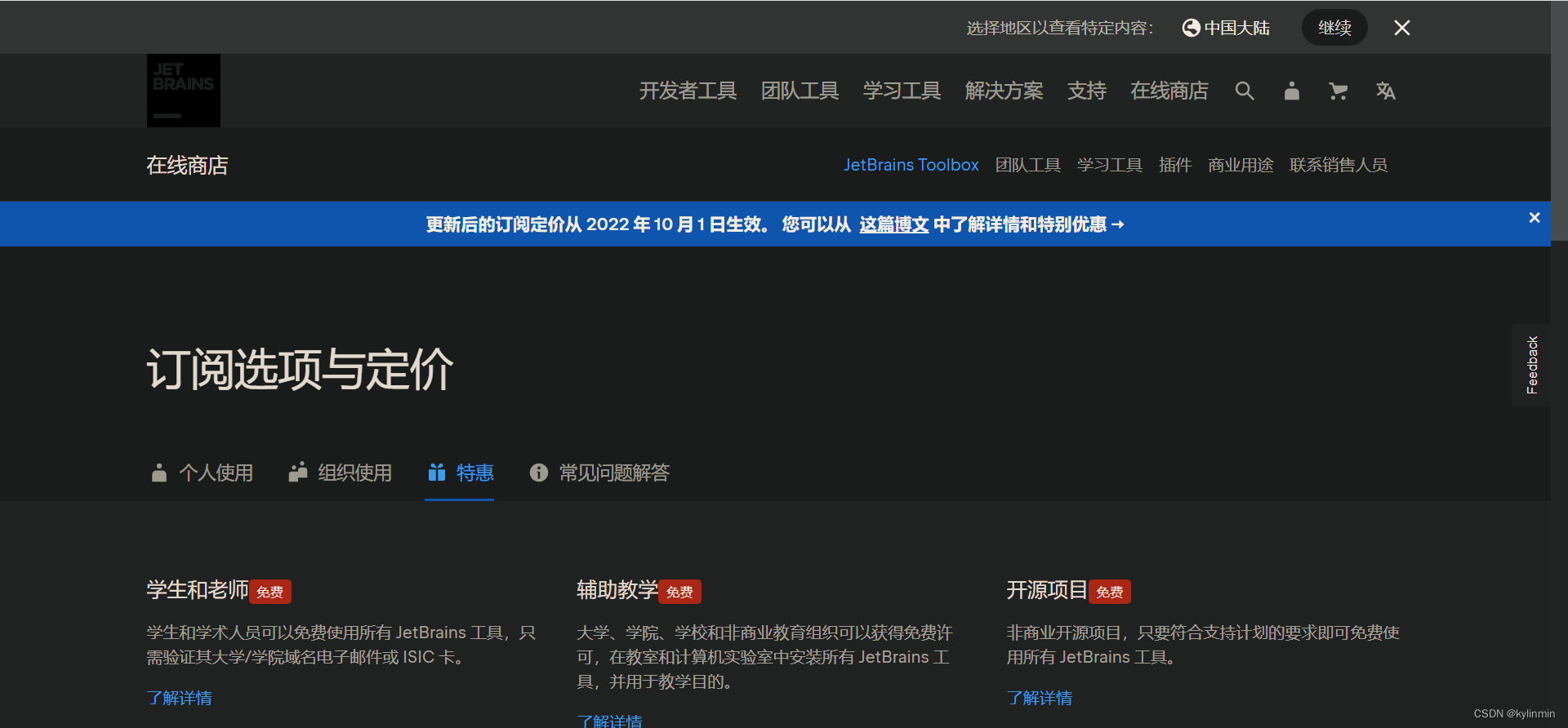Open the account profile icon
Screen dimensions: 1568x728
click(x=1291, y=91)
